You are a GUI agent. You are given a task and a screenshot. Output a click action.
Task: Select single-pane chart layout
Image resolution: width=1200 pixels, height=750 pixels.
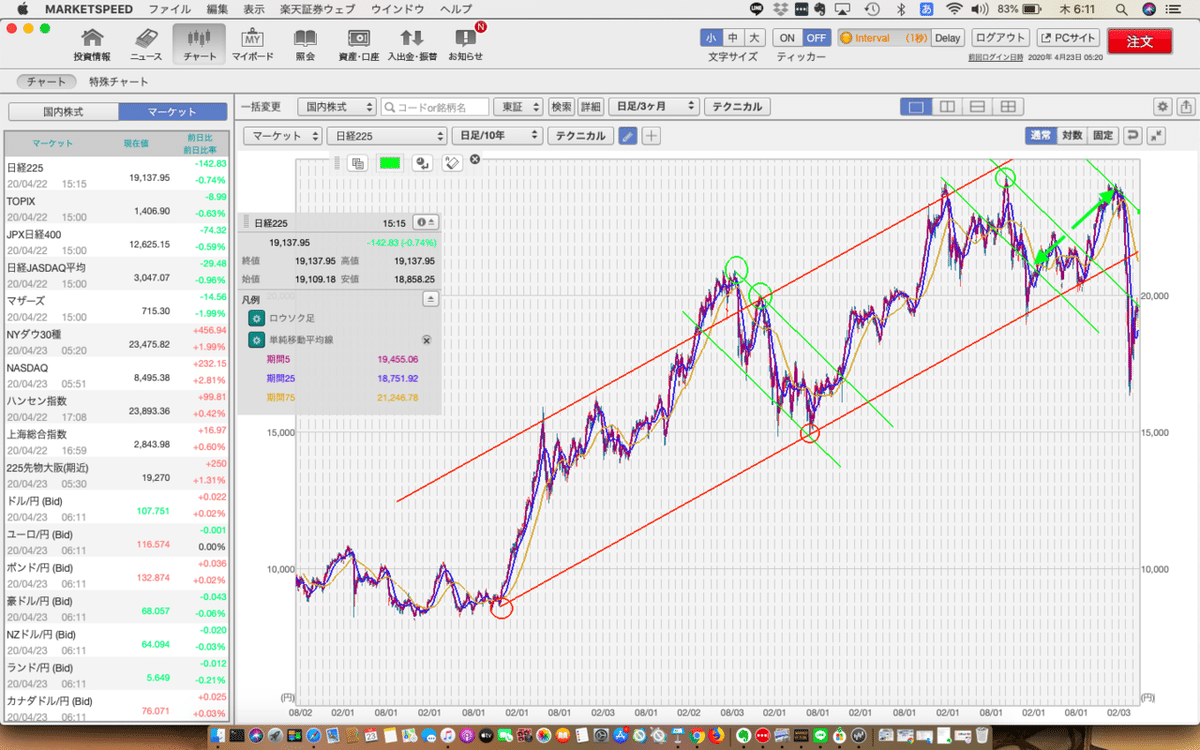915,106
